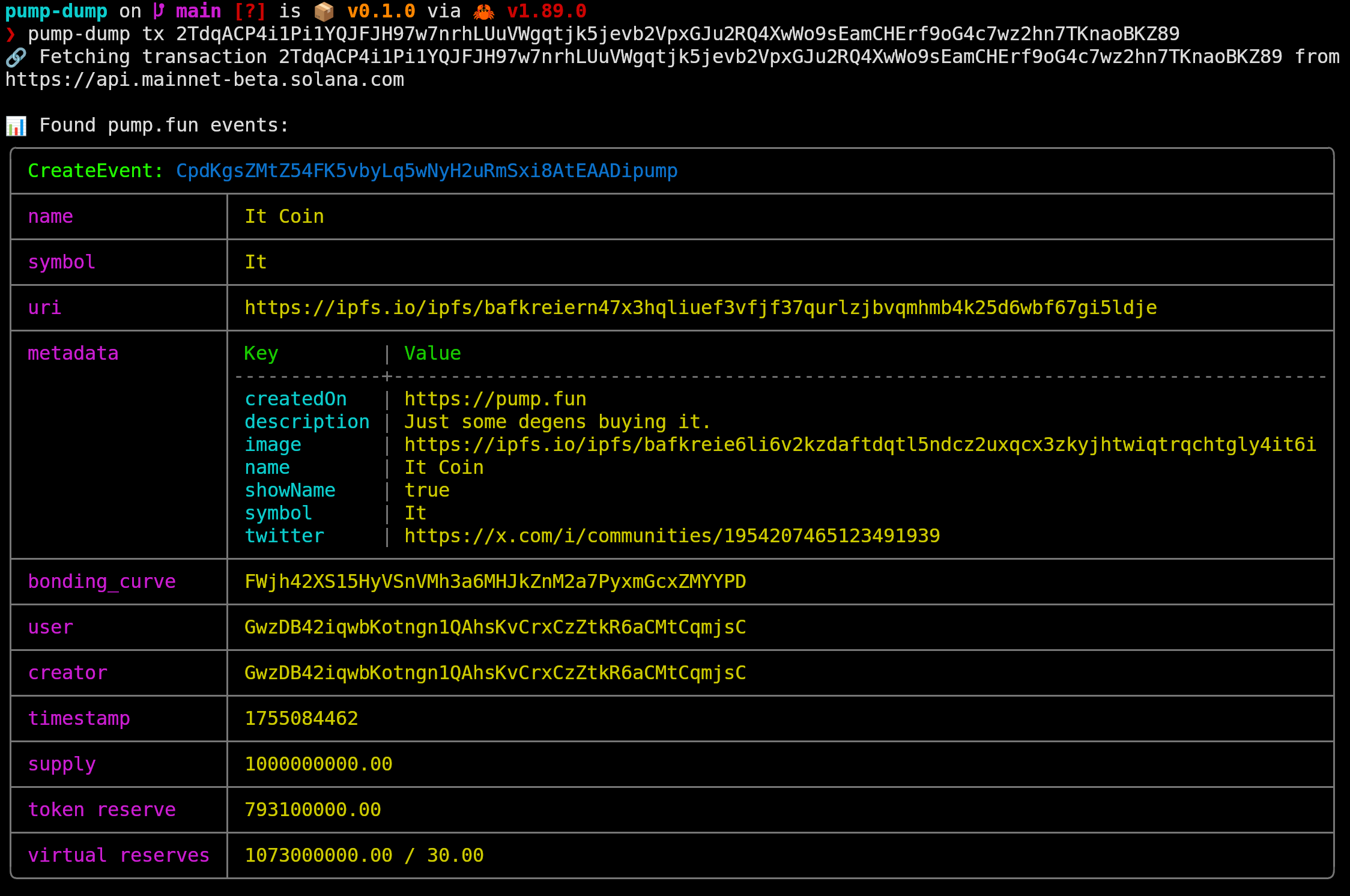Click the chain link emoji before Fetching
The height and width of the screenshot is (896, 1350).
16,57
